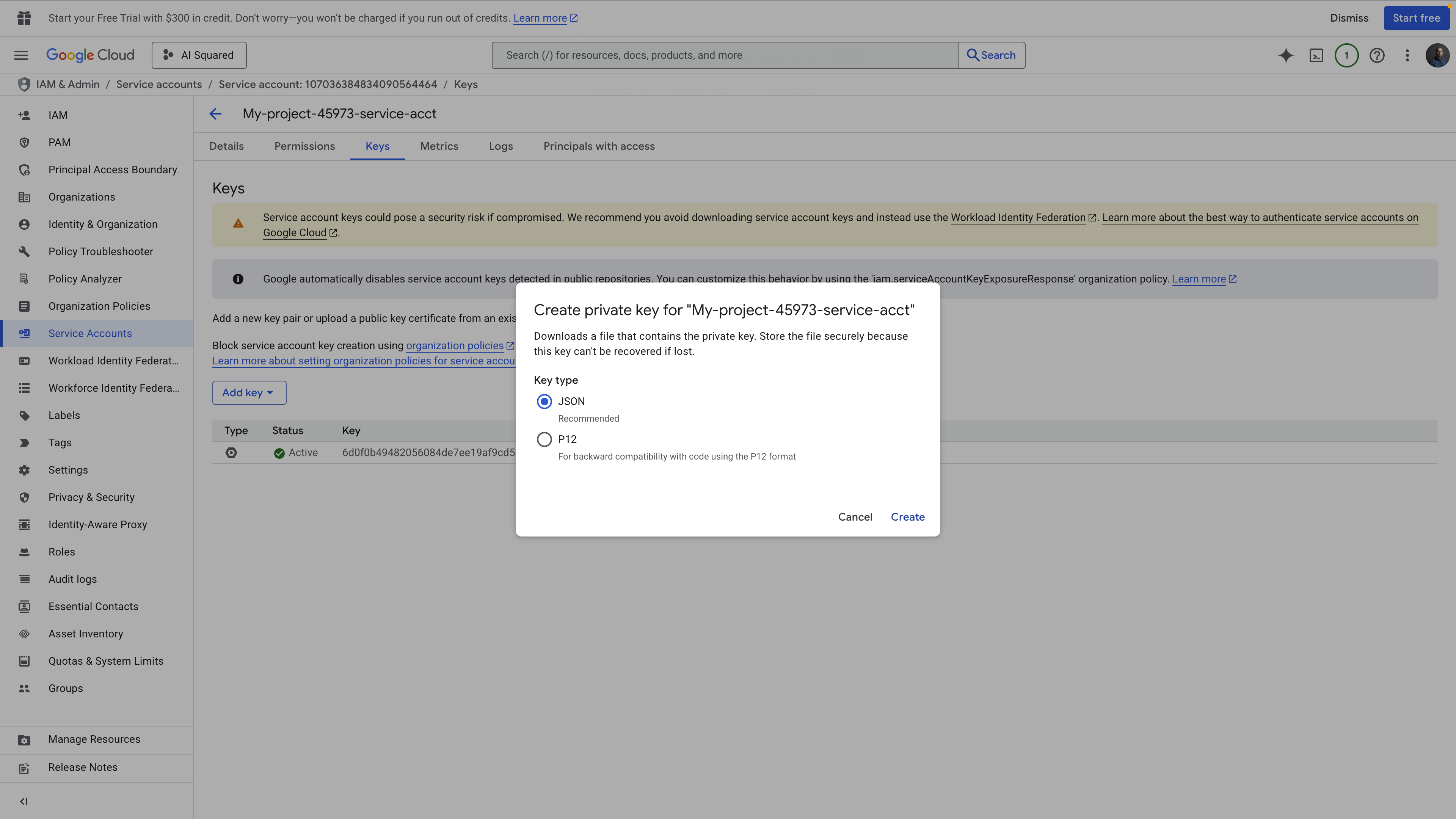Image resolution: width=1456 pixels, height=819 pixels.
Task: Open notifications badge showing 1
Action: pyautogui.click(x=1346, y=55)
